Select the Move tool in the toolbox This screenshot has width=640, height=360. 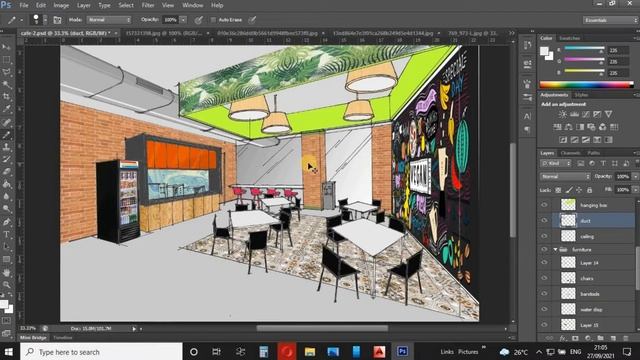(x=6, y=47)
